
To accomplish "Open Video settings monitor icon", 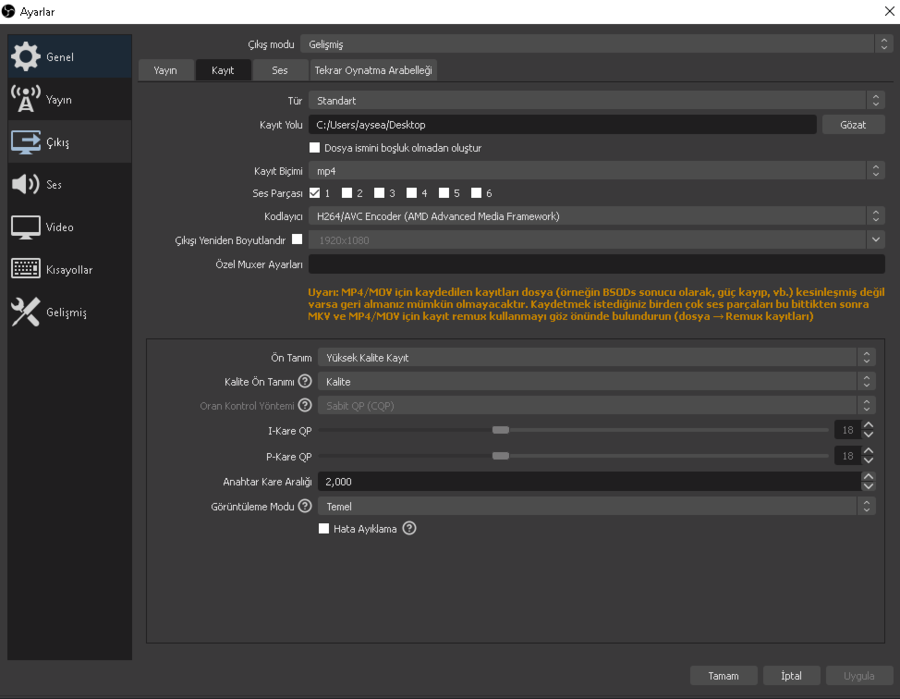I will coord(26,227).
